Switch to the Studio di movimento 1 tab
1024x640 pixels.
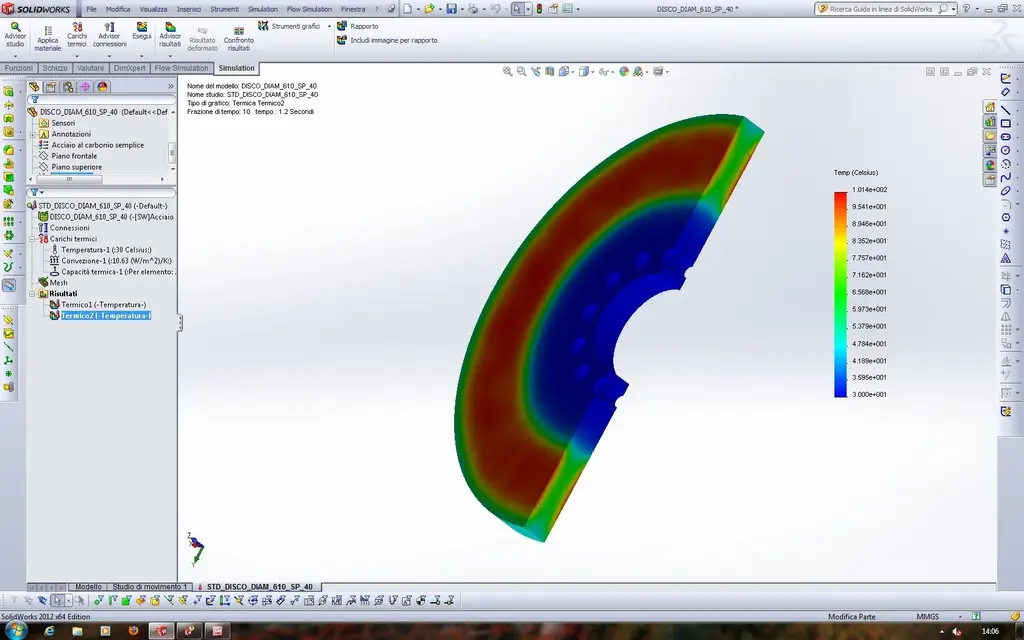(x=148, y=586)
